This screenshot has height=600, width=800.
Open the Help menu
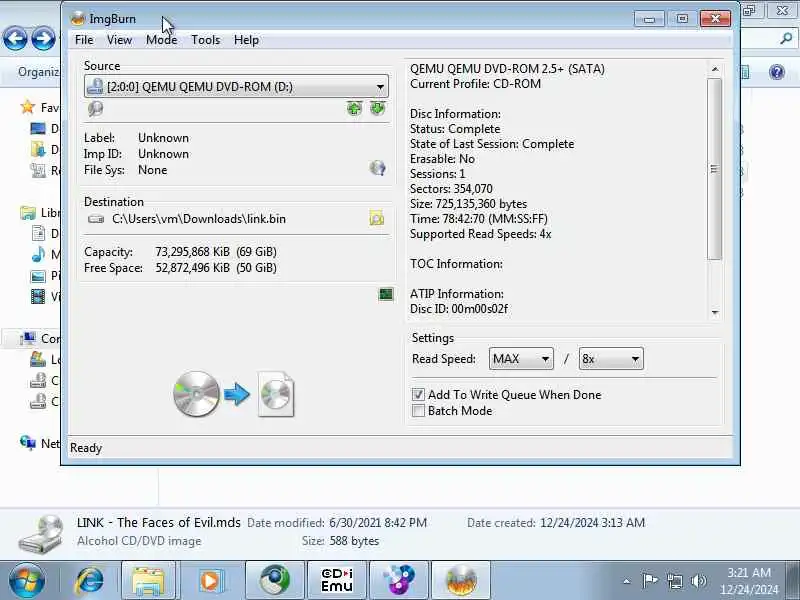(x=246, y=40)
